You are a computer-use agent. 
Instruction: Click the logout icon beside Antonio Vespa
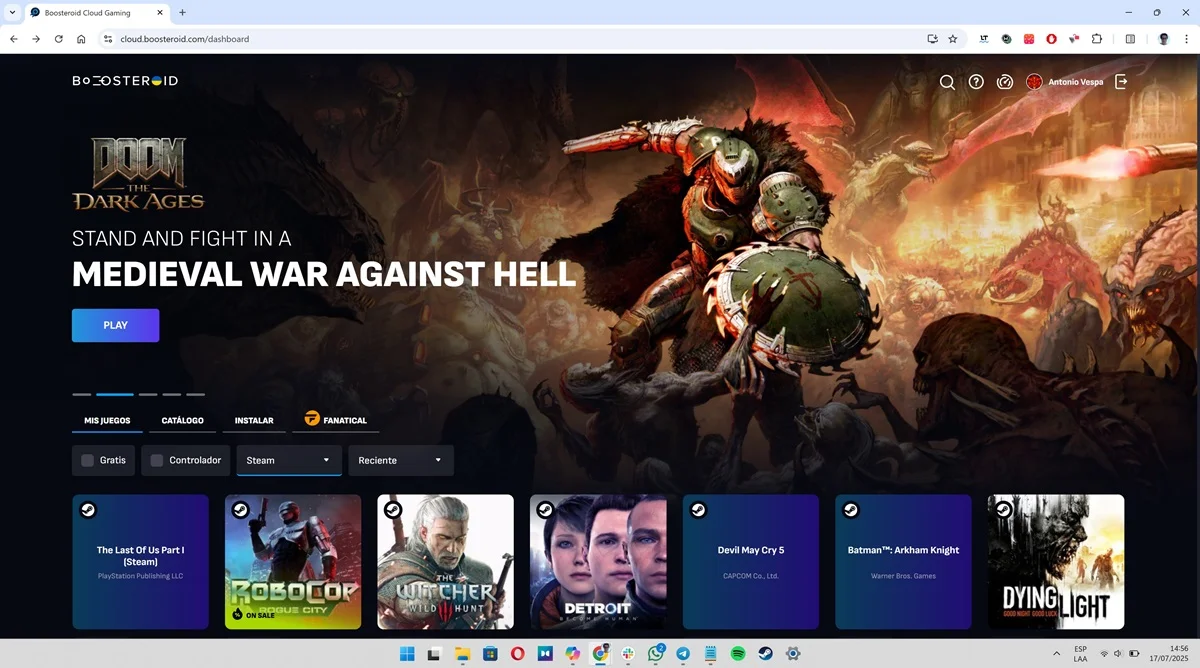click(x=1121, y=82)
